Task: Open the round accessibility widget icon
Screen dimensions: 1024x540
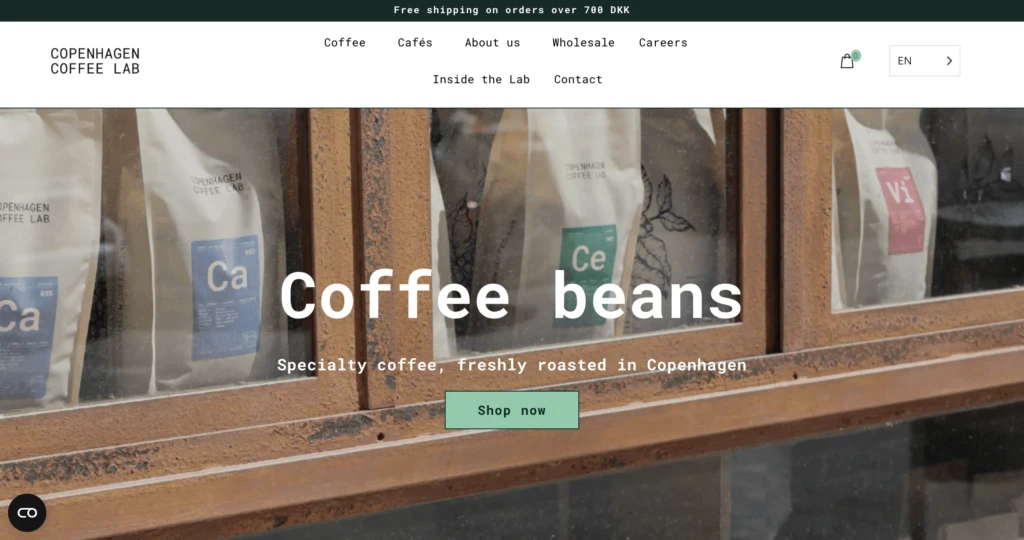Action: coord(27,513)
